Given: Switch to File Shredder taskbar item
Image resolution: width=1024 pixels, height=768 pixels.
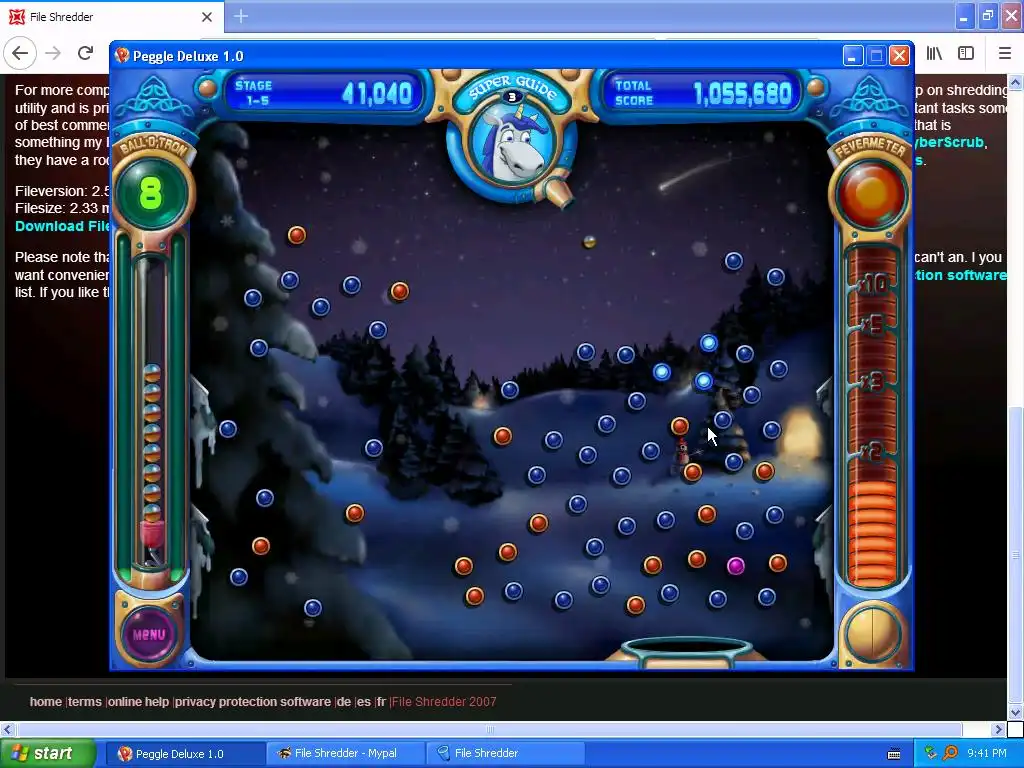Looking at the screenshot, I should [505, 754].
